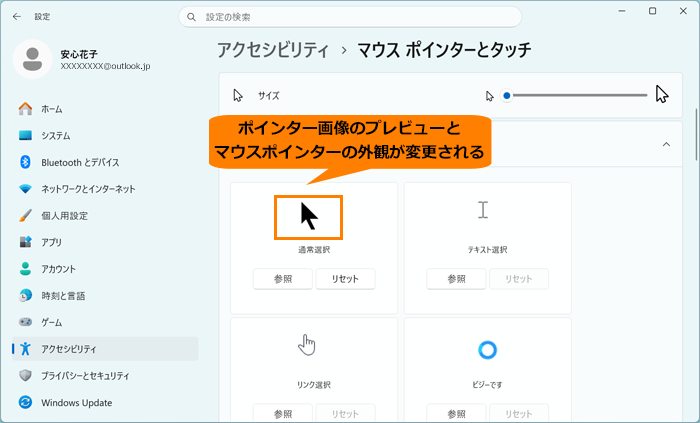Open the user profile avatar
Screen dimensions: 700x423
[33, 59]
